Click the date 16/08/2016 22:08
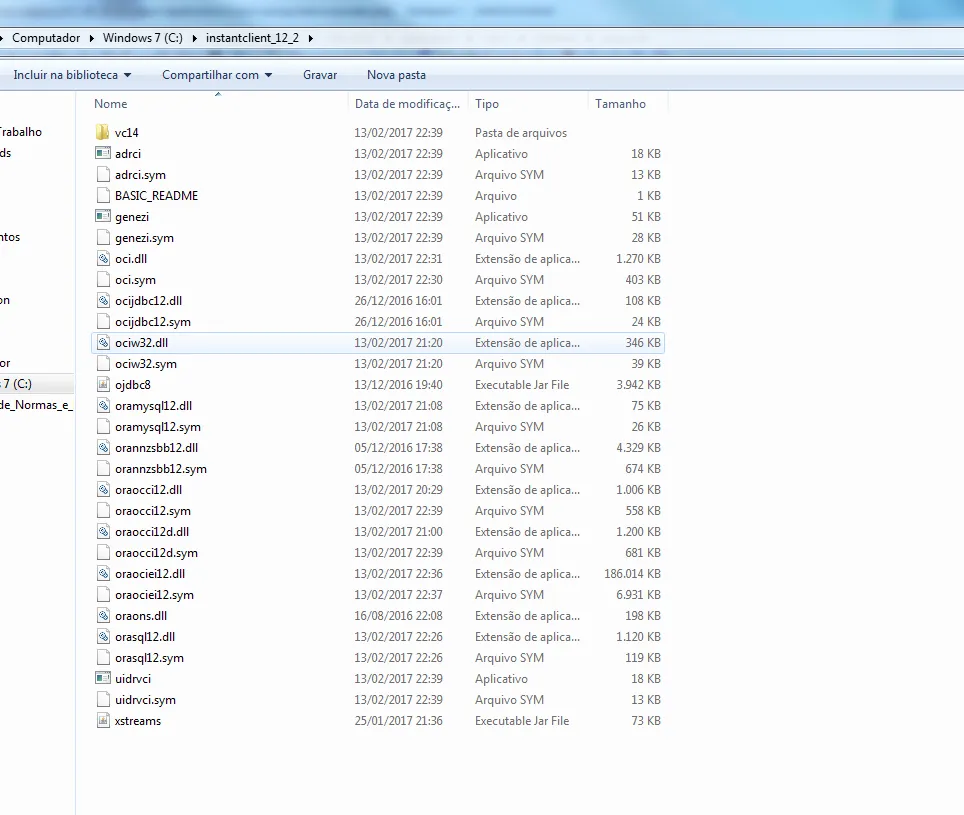The width and height of the screenshot is (964, 815). click(398, 616)
